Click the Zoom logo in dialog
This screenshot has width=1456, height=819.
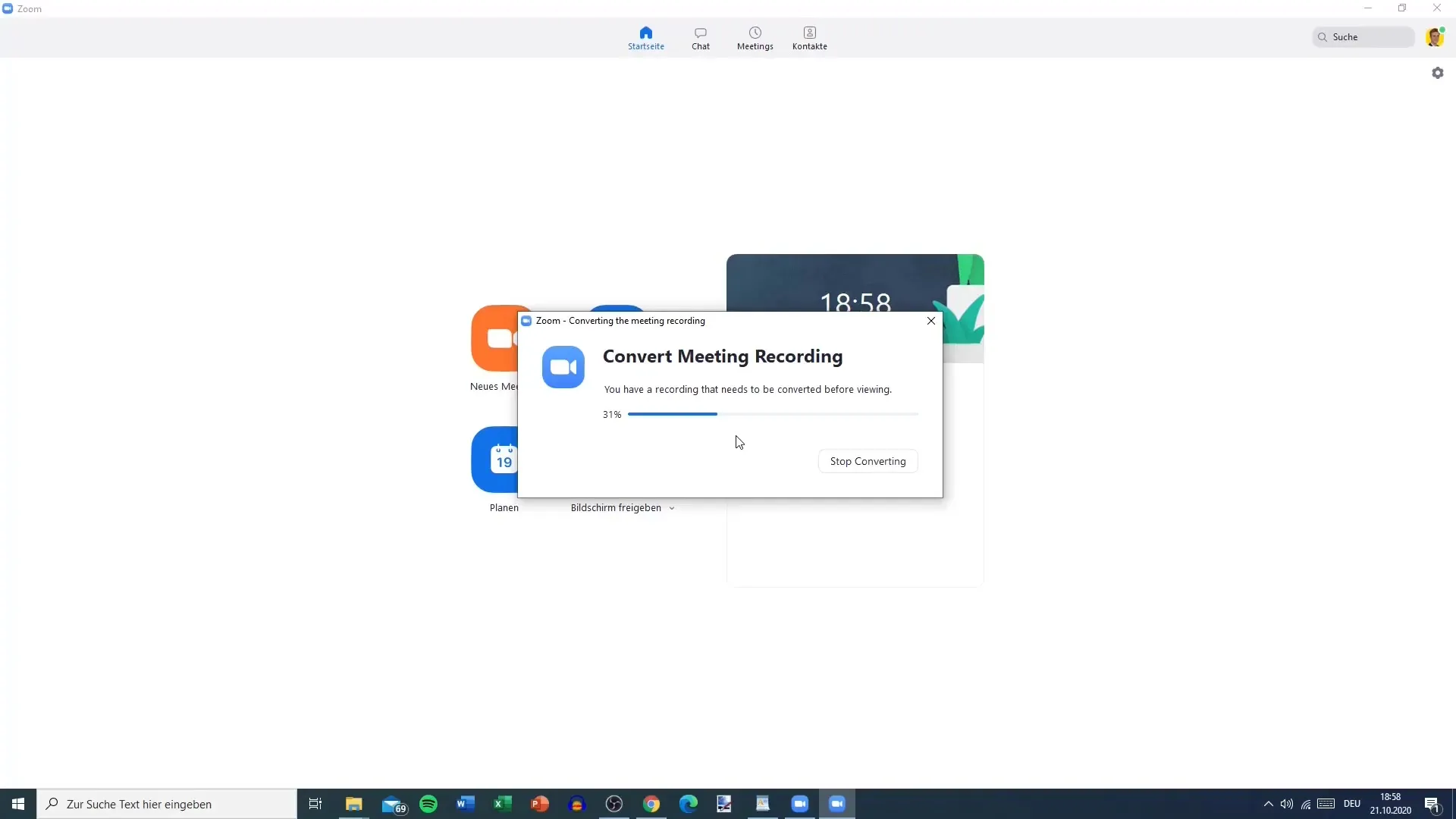563,366
